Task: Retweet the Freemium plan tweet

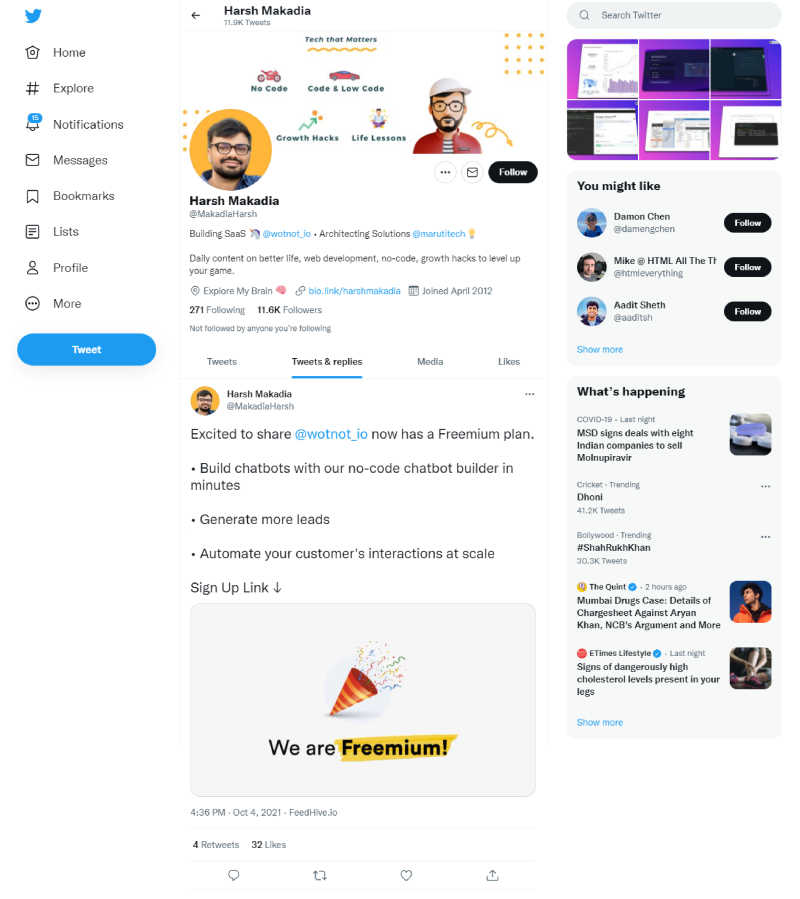Action: point(319,875)
